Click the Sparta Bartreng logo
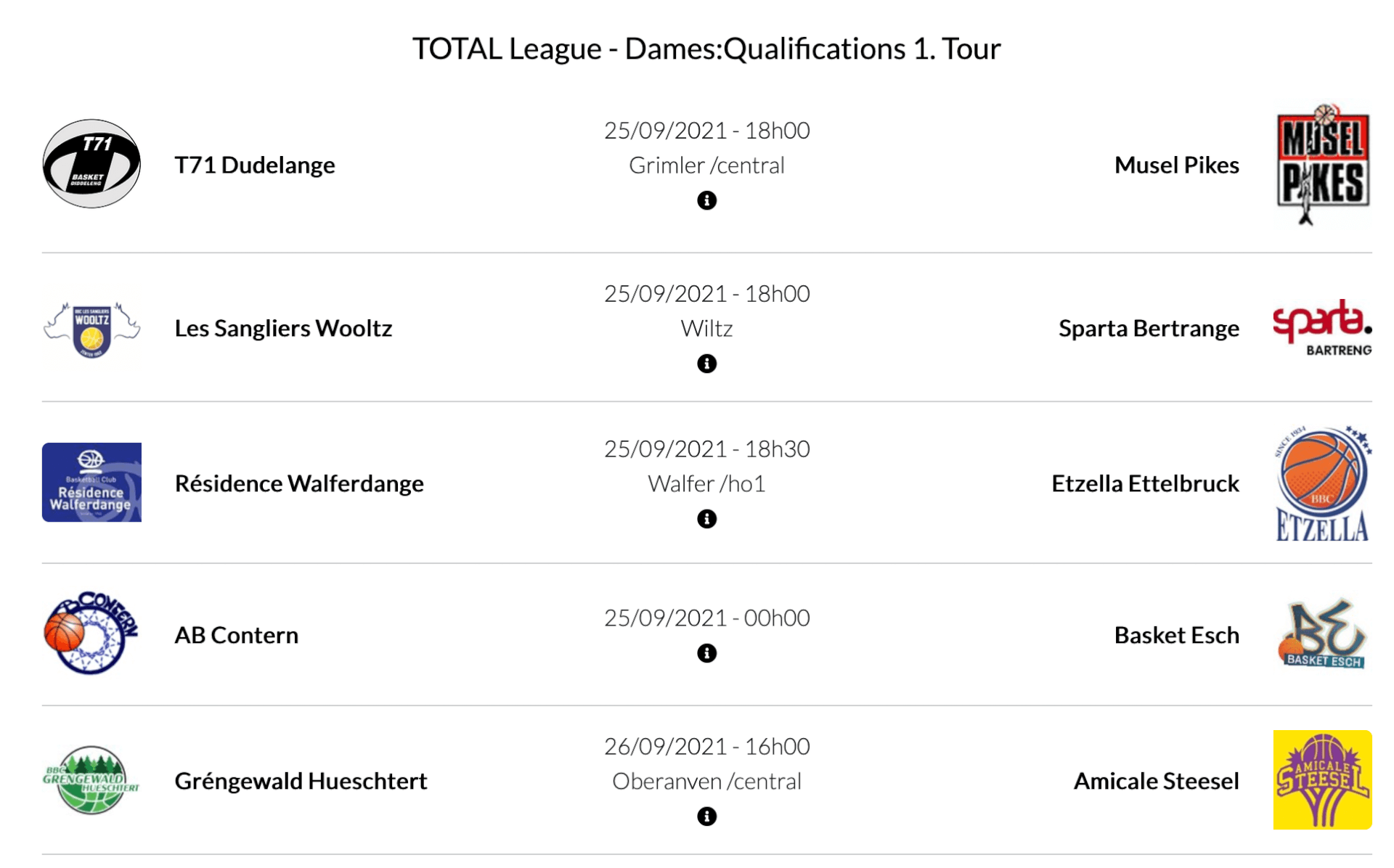The image size is (1394, 868). click(1322, 328)
